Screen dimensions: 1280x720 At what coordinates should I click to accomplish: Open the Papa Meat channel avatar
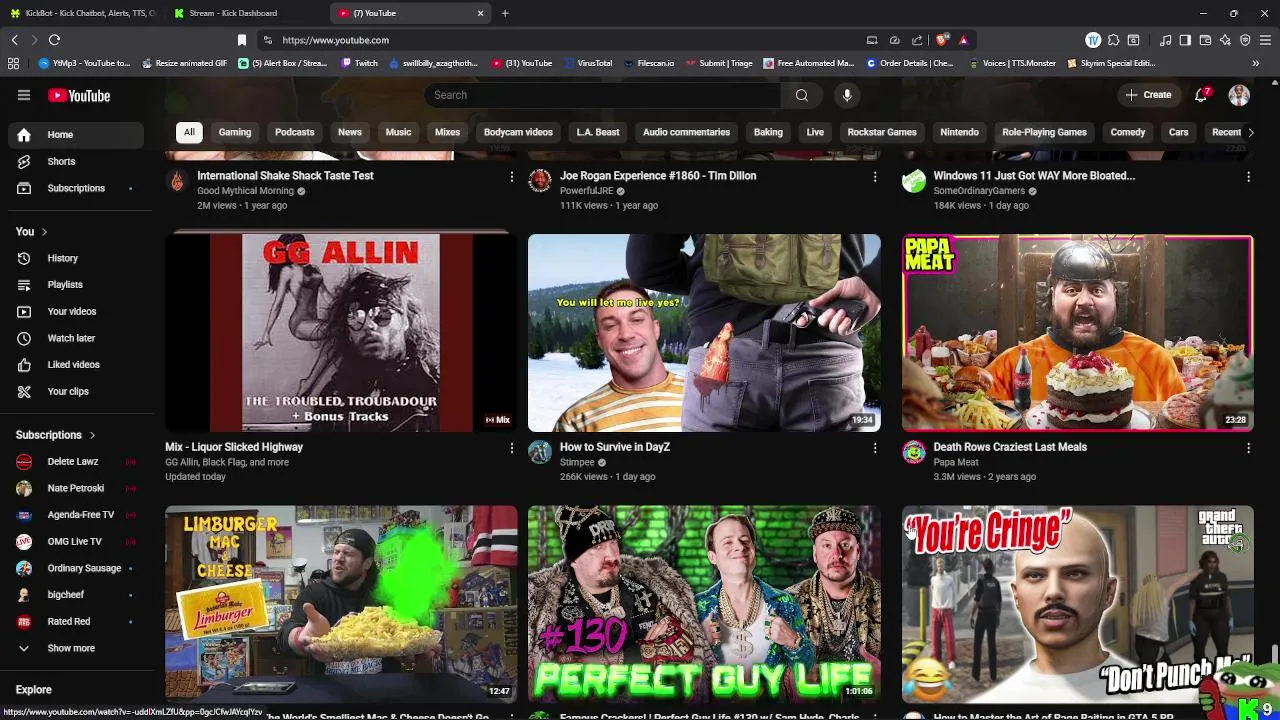coord(914,452)
